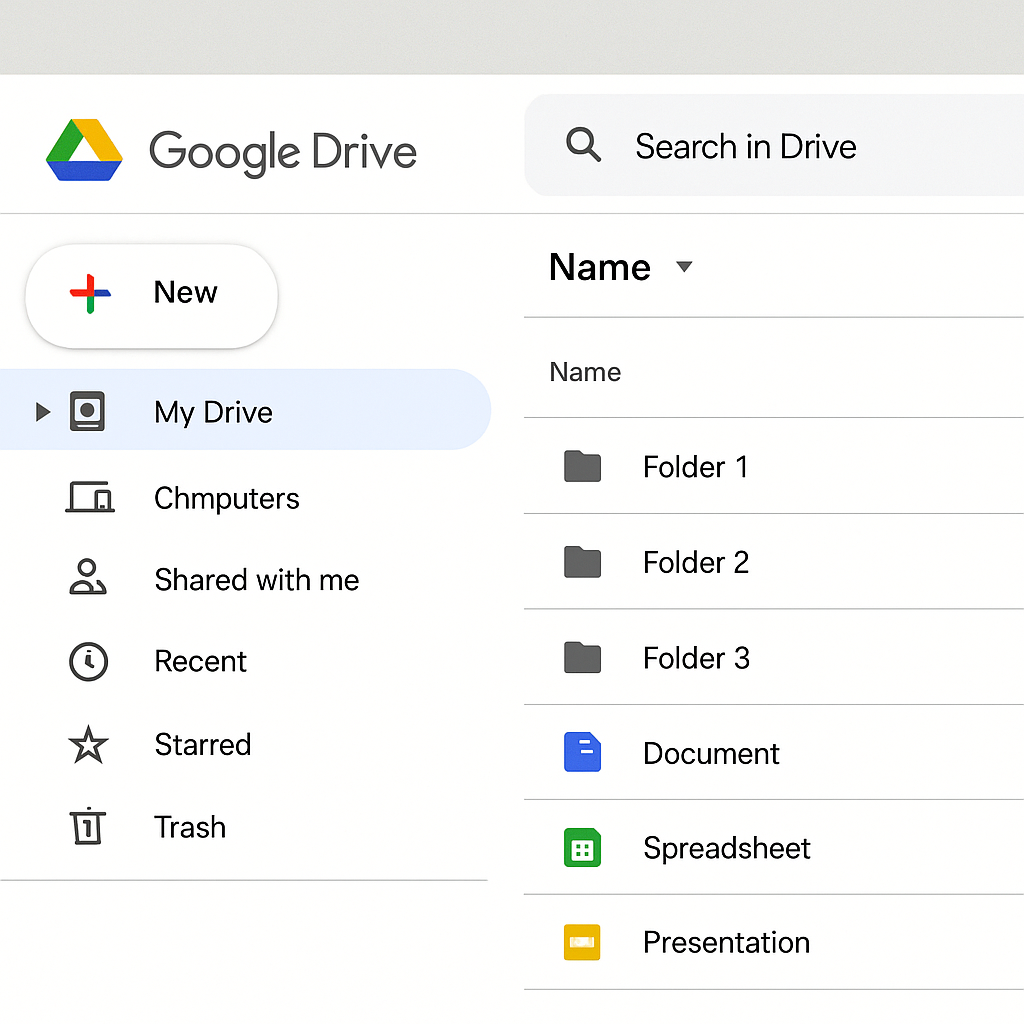Click the My Drive disk icon

tap(88, 411)
